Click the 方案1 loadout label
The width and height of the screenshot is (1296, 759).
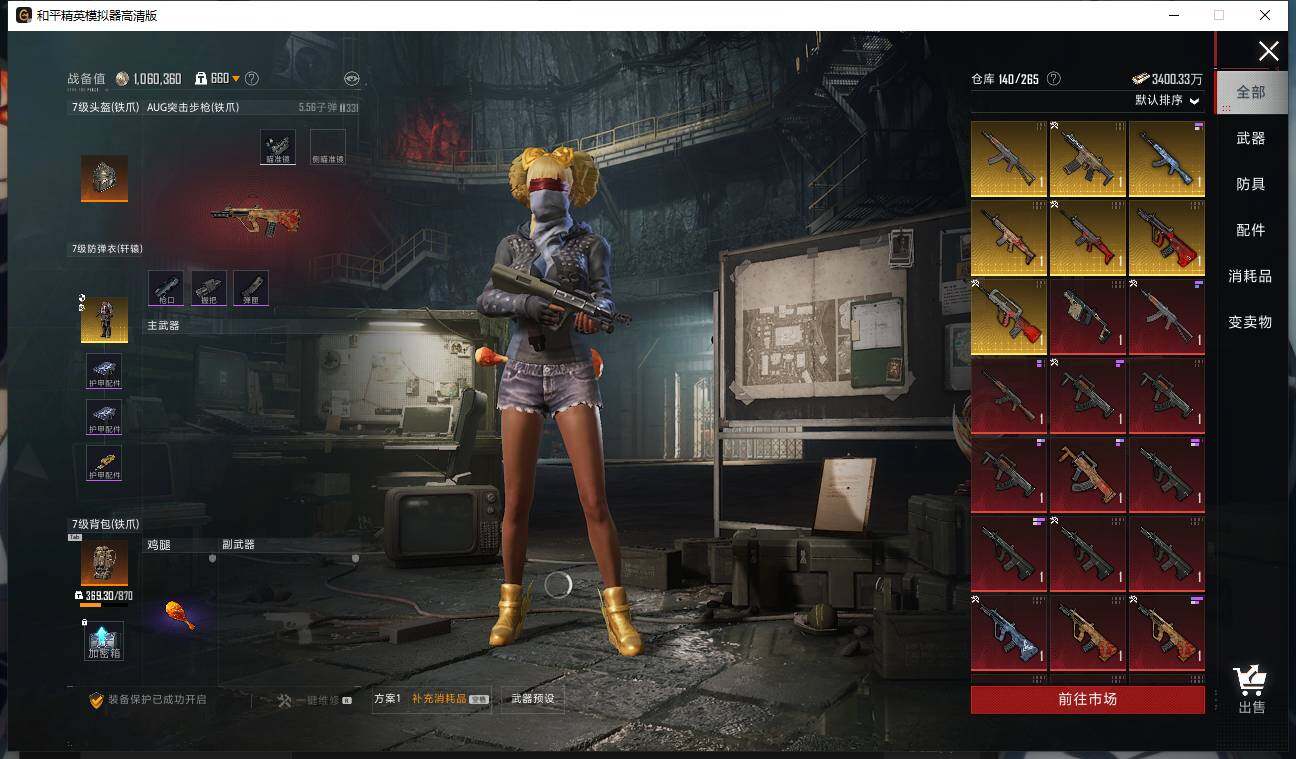pos(387,699)
